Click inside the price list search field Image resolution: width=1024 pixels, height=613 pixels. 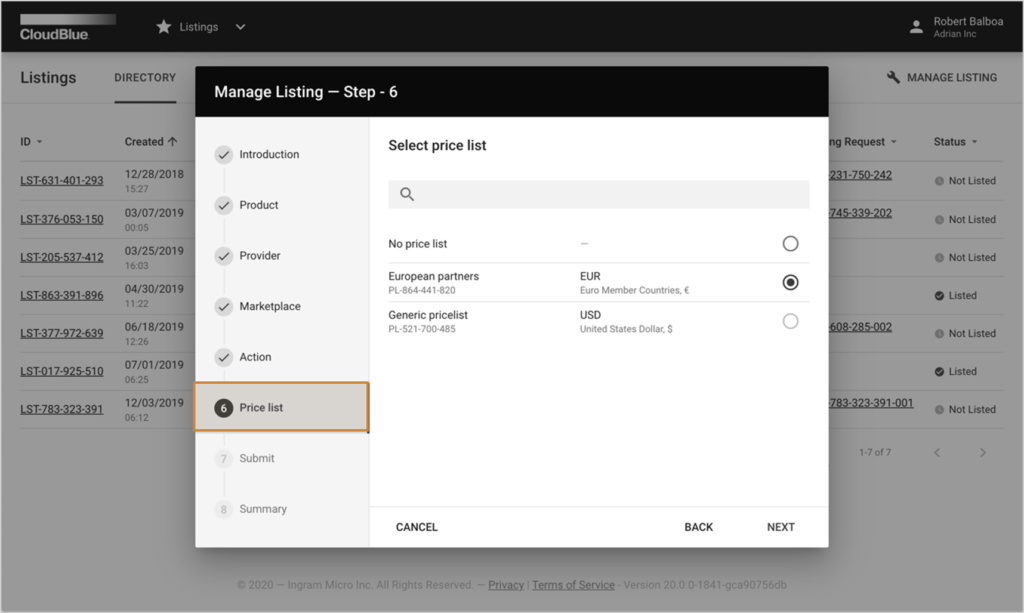pos(600,193)
